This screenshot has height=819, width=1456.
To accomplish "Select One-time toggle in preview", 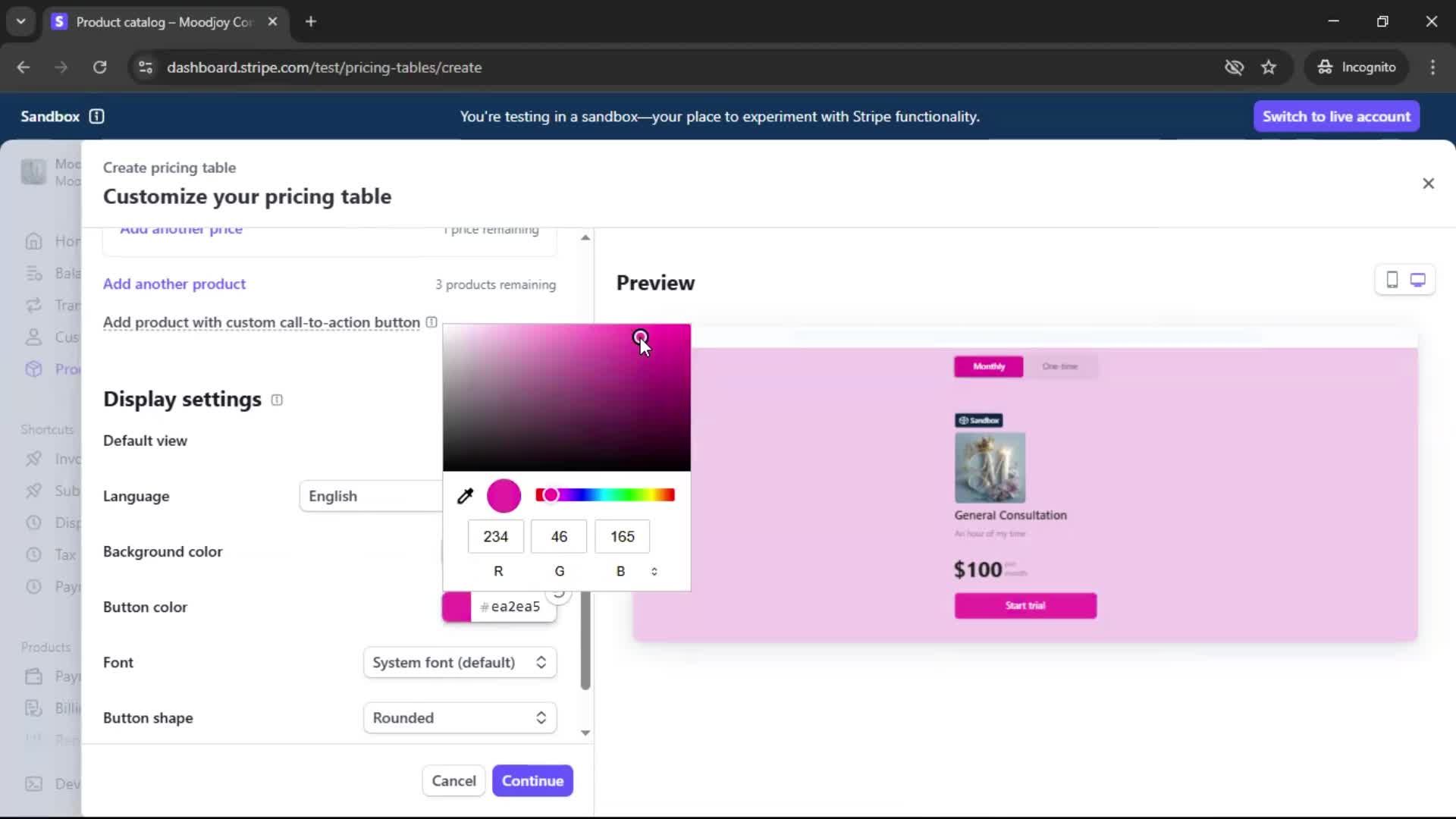I will (x=1059, y=366).
